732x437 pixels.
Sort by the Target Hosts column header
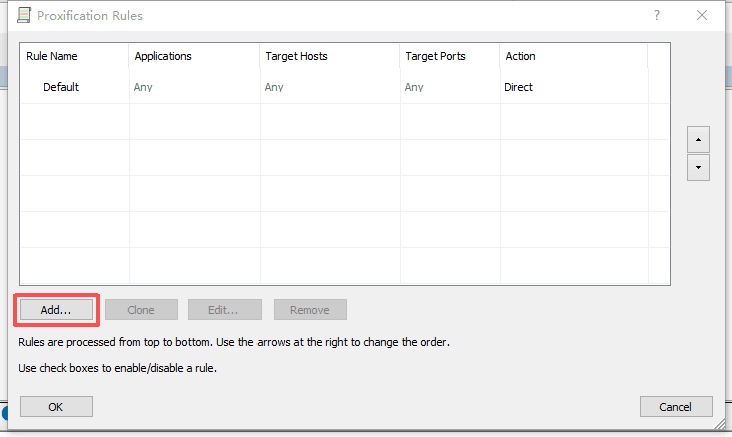click(296, 56)
